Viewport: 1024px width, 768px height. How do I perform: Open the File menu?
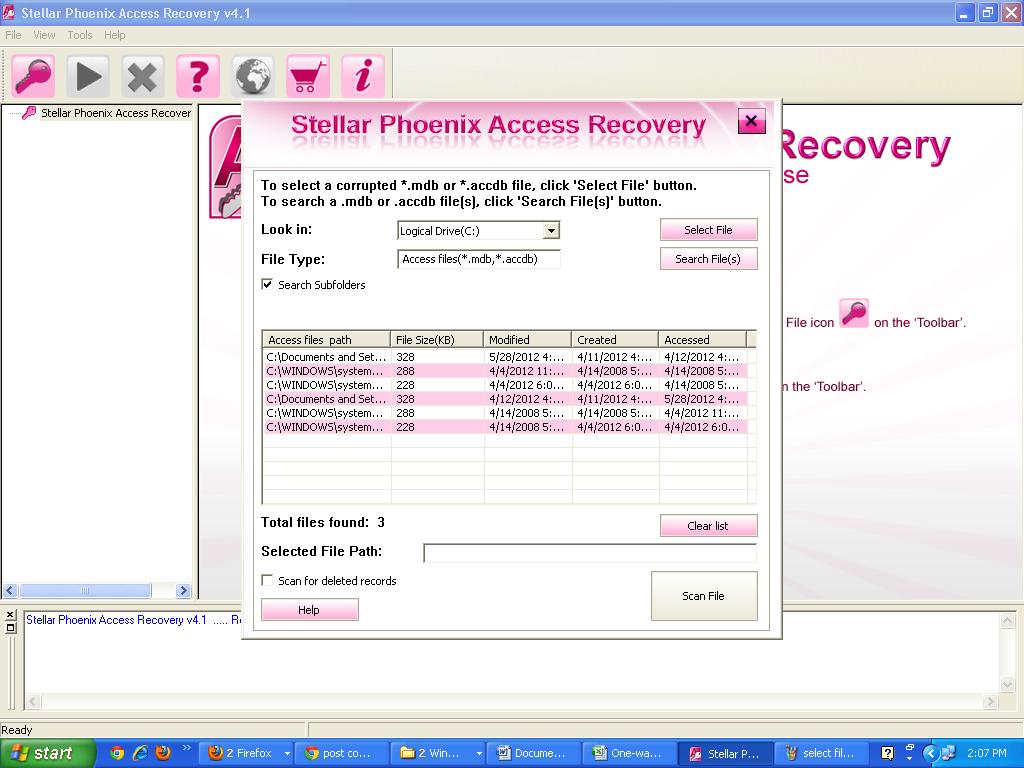click(13, 35)
